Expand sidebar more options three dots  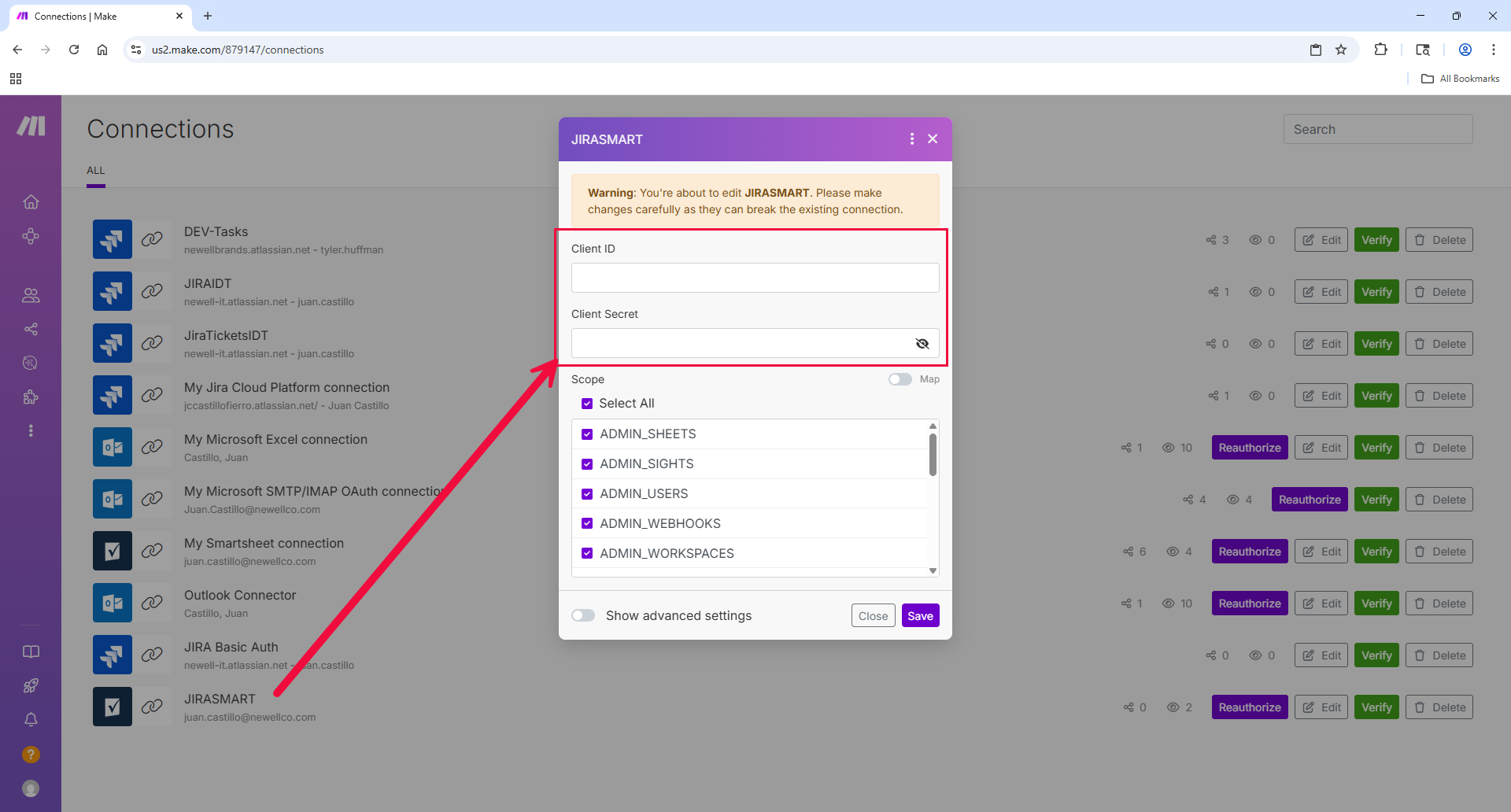point(31,431)
